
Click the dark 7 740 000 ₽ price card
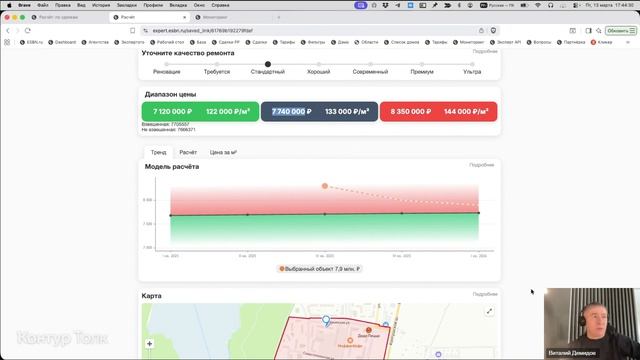[x=319, y=111]
